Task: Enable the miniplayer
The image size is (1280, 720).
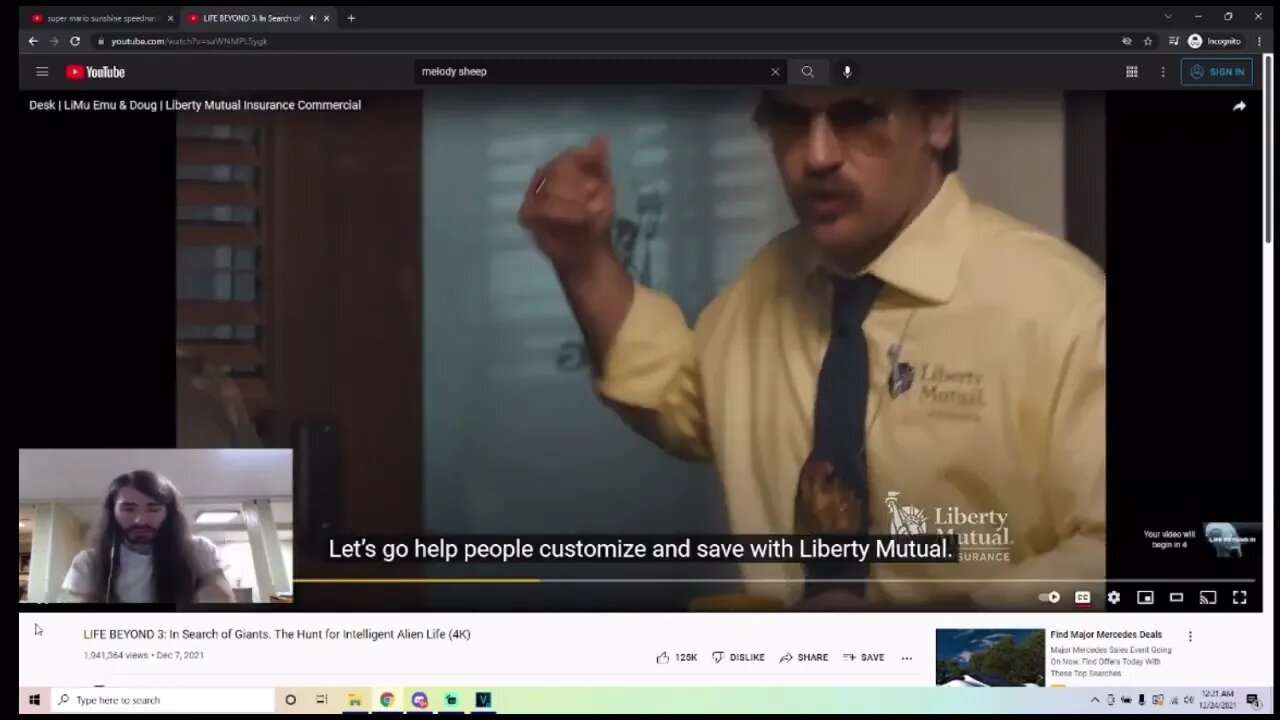Action: 1145,597
